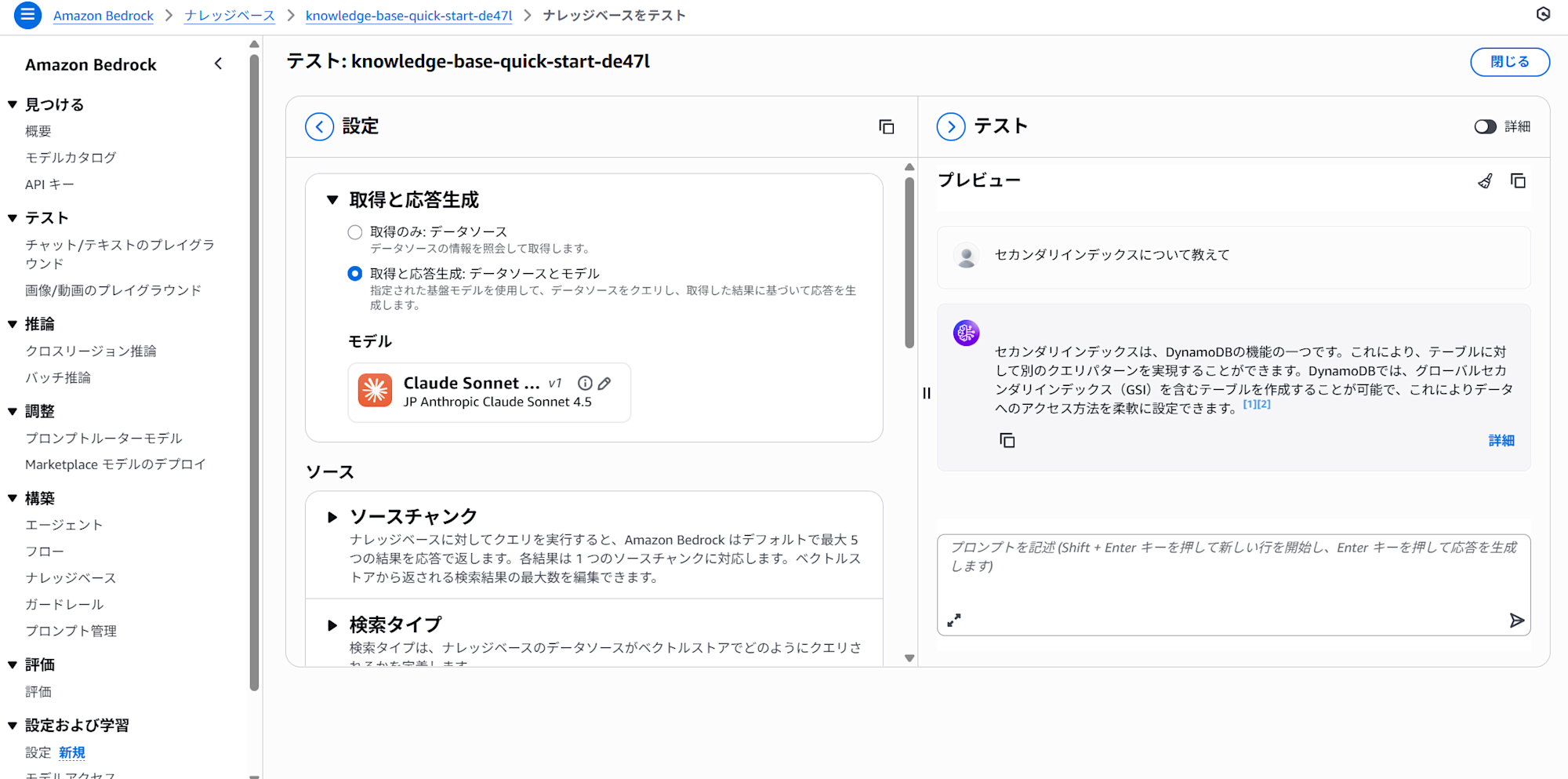Collapse the 設定 panel with the left arrow
The width and height of the screenshot is (1568, 779).
pos(319,126)
